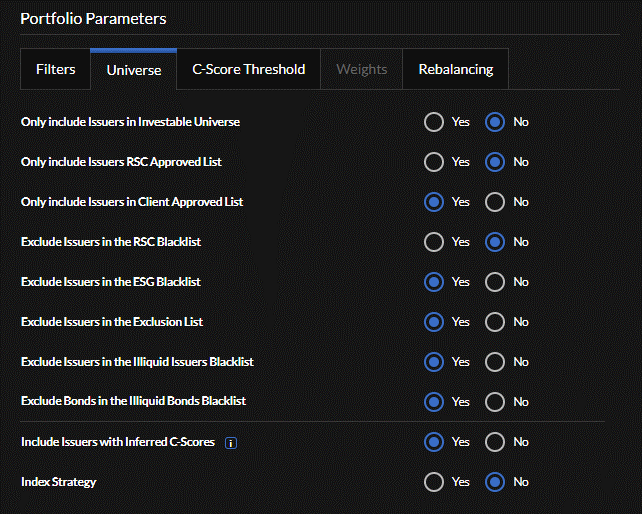Set Exclusion List option to No
The height and width of the screenshot is (514, 642).
[x=494, y=322]
